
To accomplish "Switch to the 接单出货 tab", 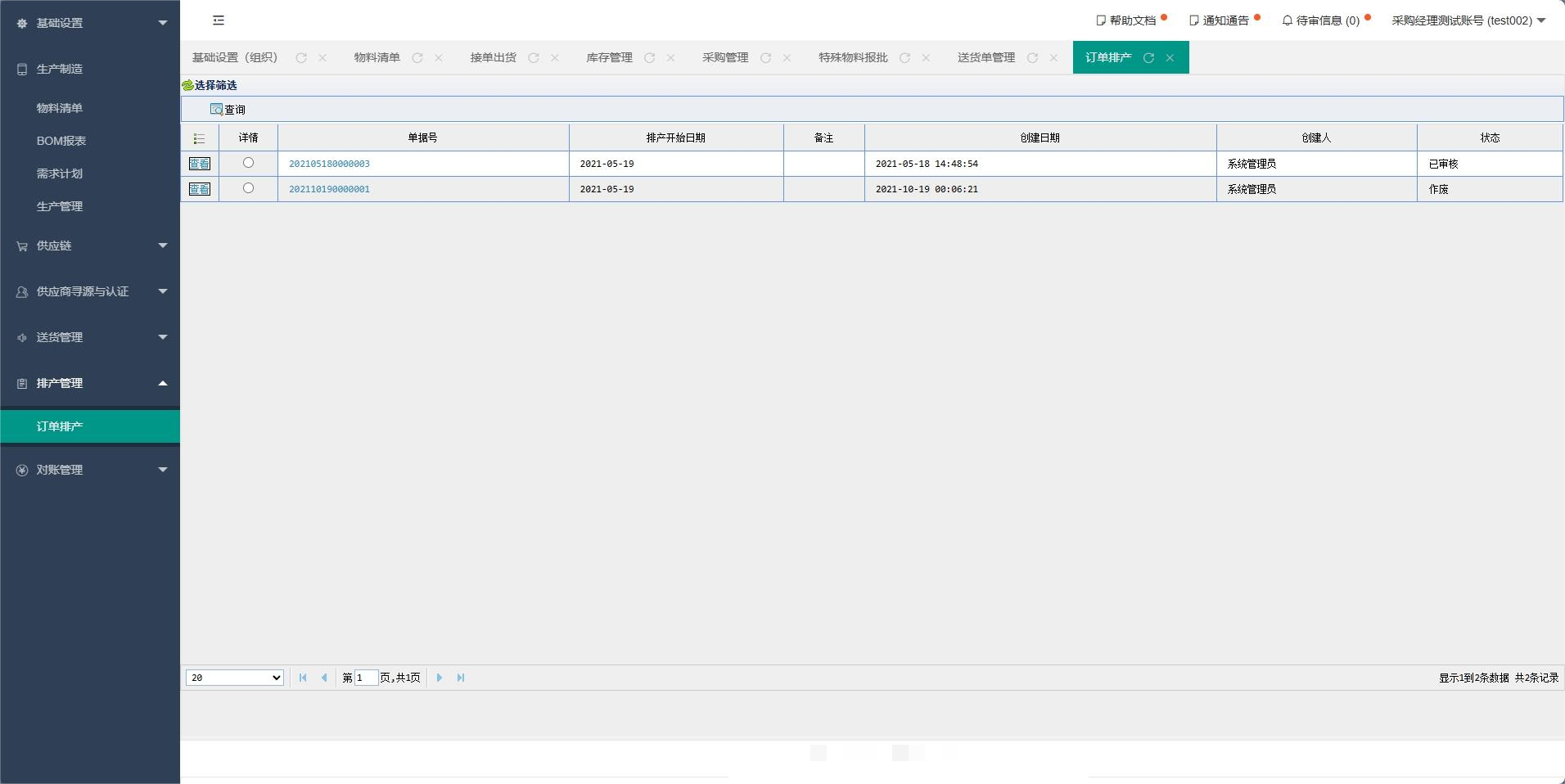I will [x=494, y=58].
